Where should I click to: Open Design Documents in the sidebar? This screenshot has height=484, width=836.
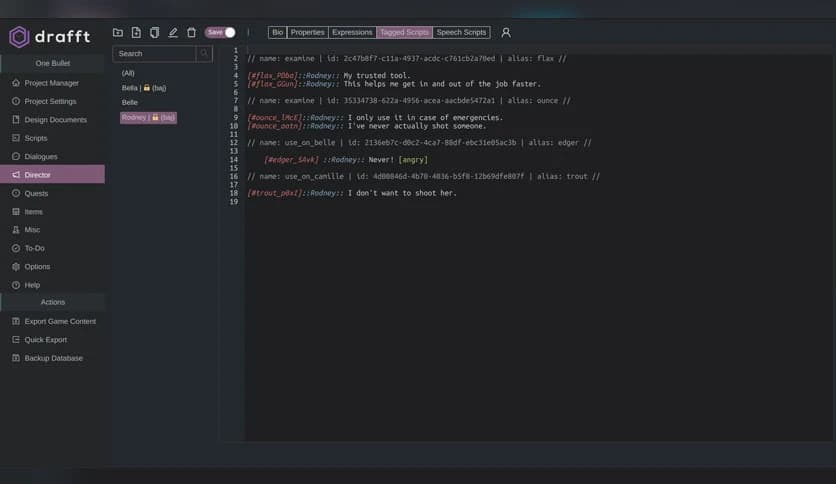pos(52,120)
